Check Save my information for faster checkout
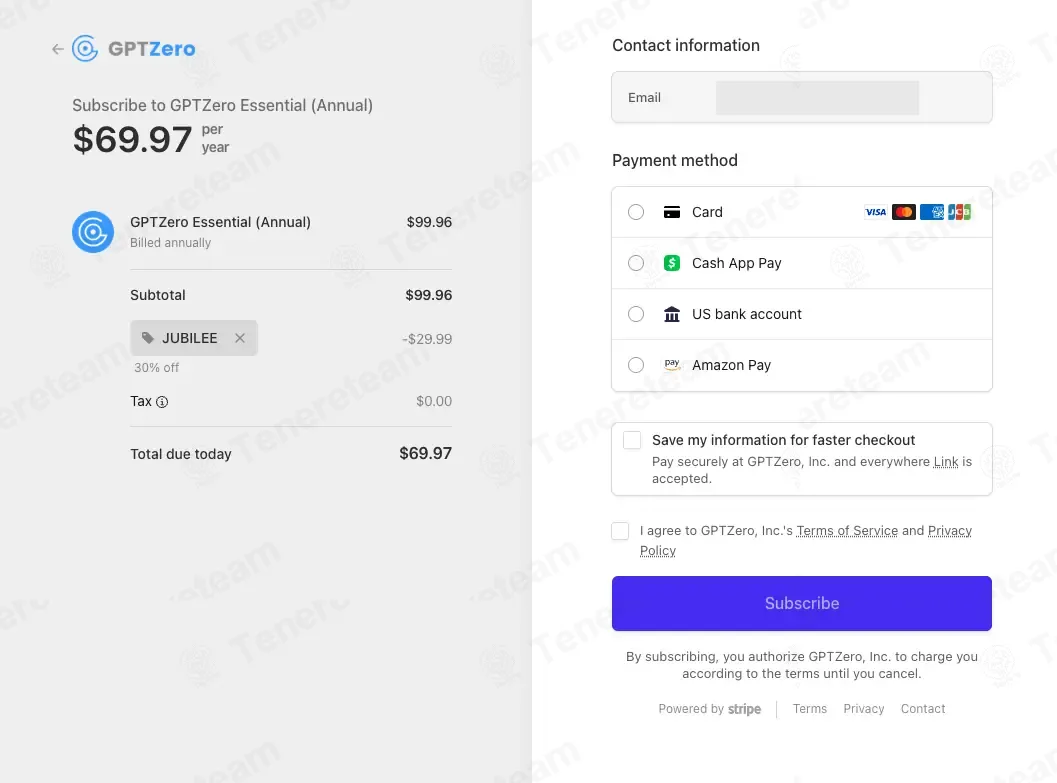This screenshot has width=1057, height=783. pyautogui.click(x=632, y=441)
